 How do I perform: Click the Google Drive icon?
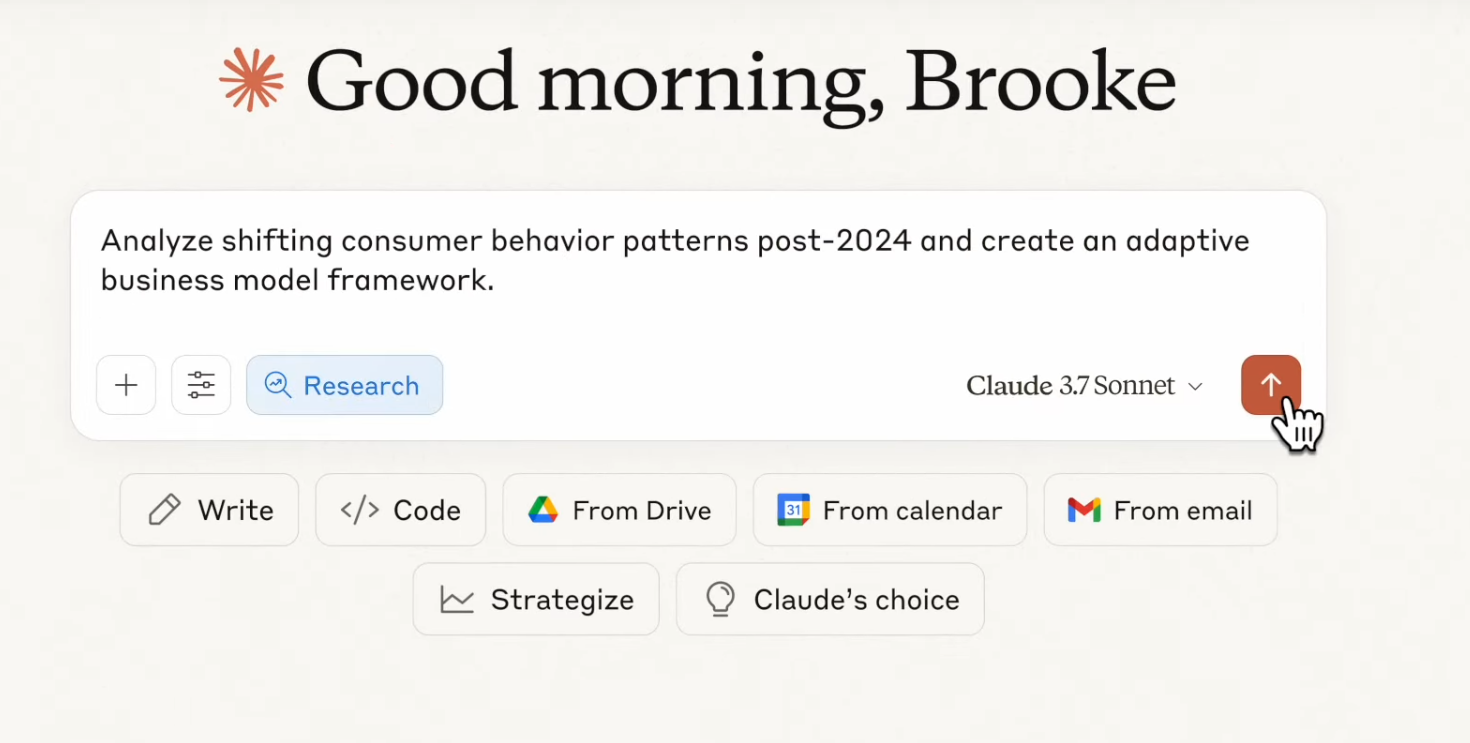(543, 510)
